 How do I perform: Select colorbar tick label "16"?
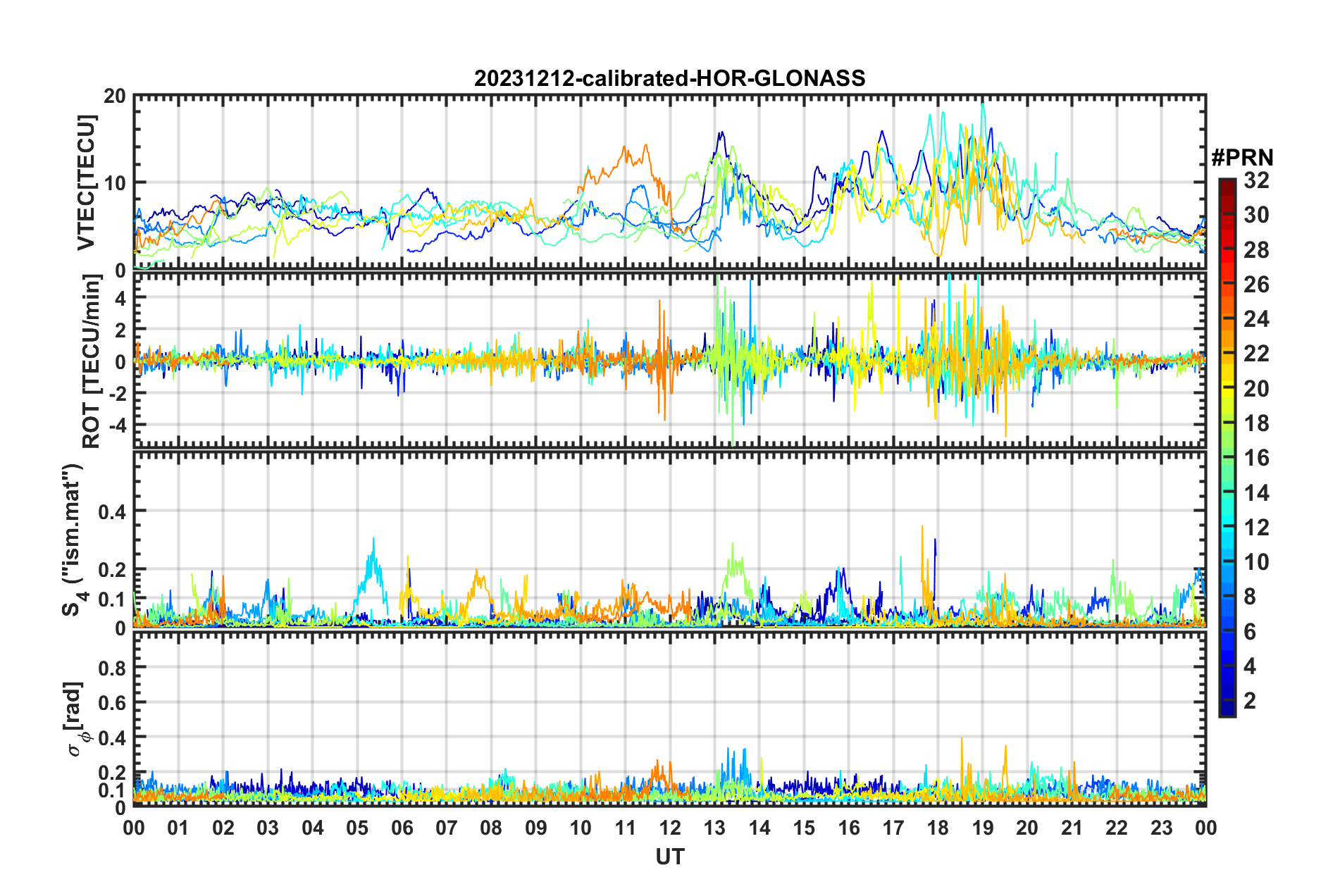[1256, 458]
